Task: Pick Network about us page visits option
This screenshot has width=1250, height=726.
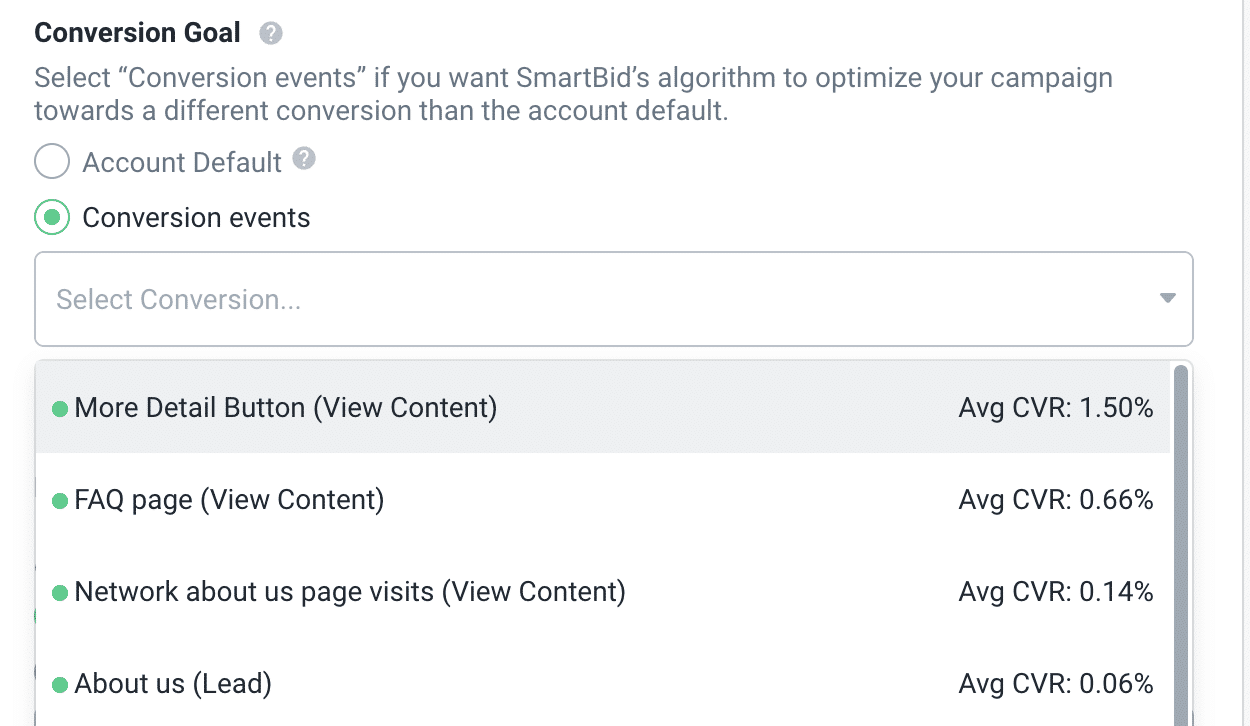Action: point(350,592)
